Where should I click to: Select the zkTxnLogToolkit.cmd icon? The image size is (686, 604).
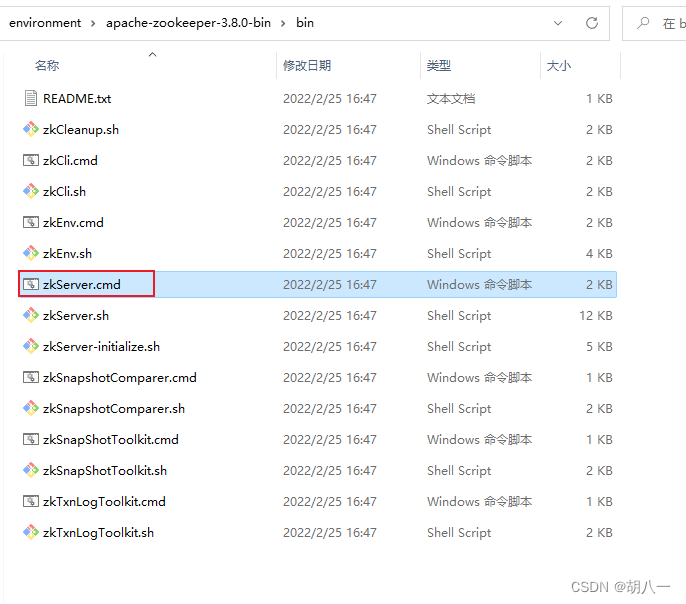pos(31,502)
